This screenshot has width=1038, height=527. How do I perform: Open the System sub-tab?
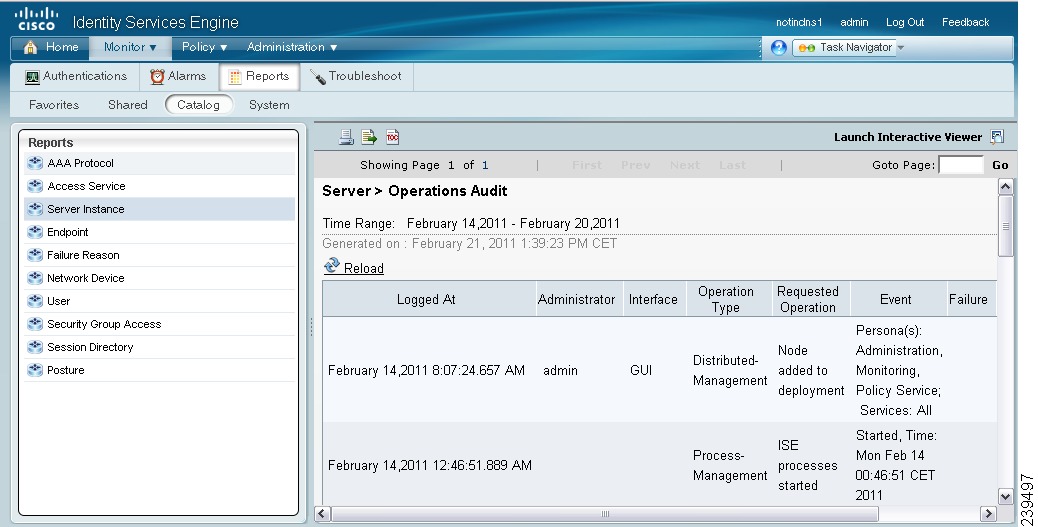[269, 105]
